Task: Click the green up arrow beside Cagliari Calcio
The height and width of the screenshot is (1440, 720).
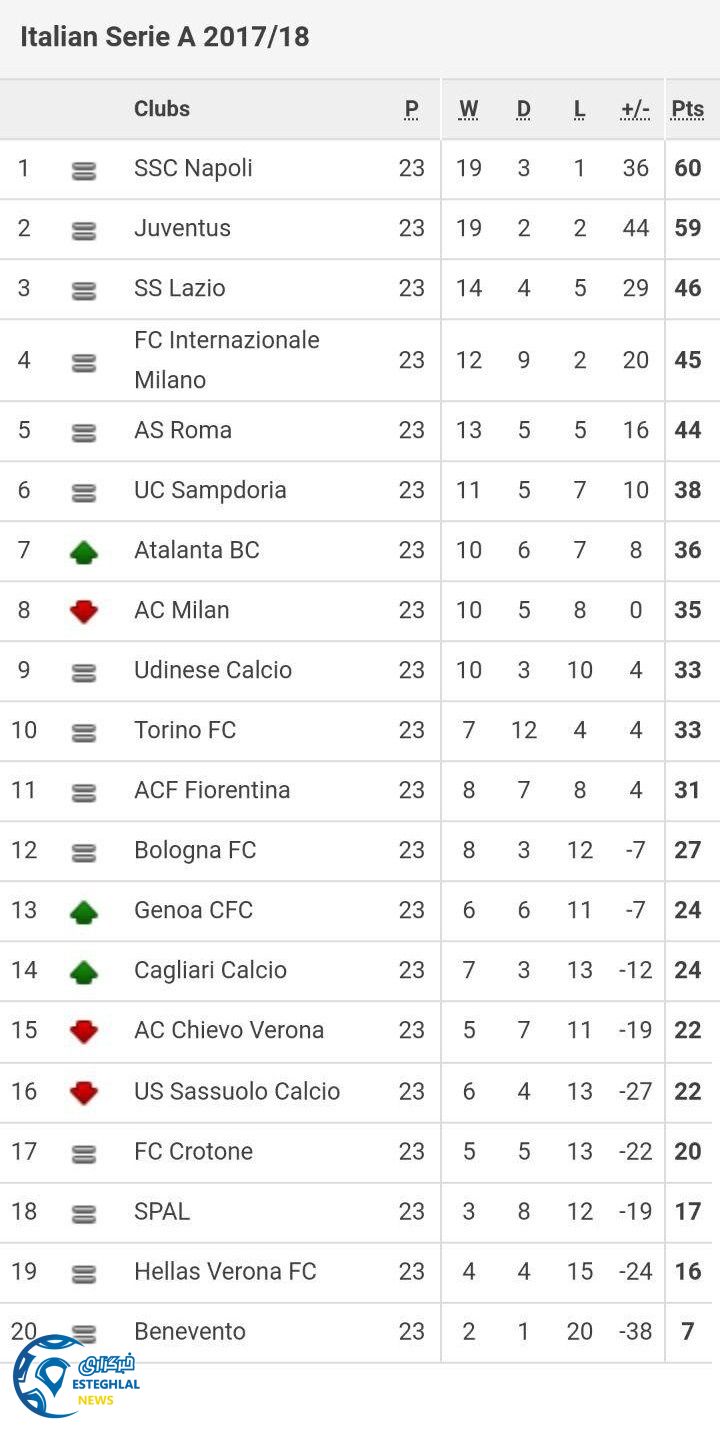Action: 84,971
